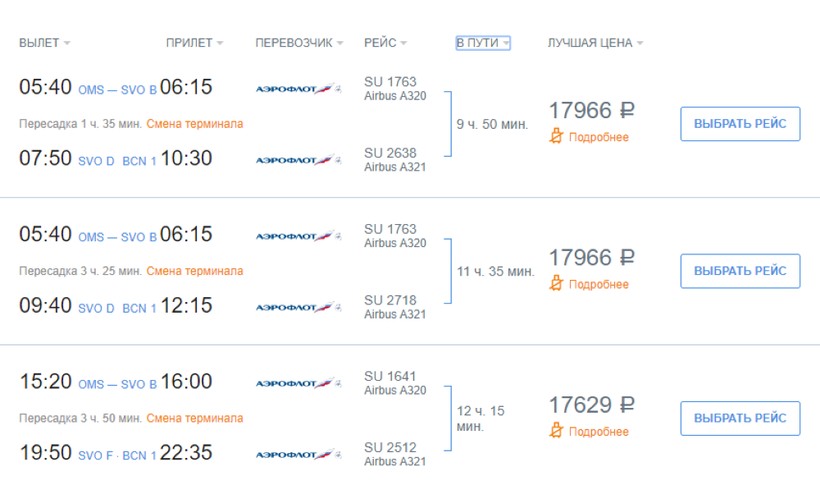Sort results by ЛУЧШАЯ ЦЕНА

tap(595, 43)
